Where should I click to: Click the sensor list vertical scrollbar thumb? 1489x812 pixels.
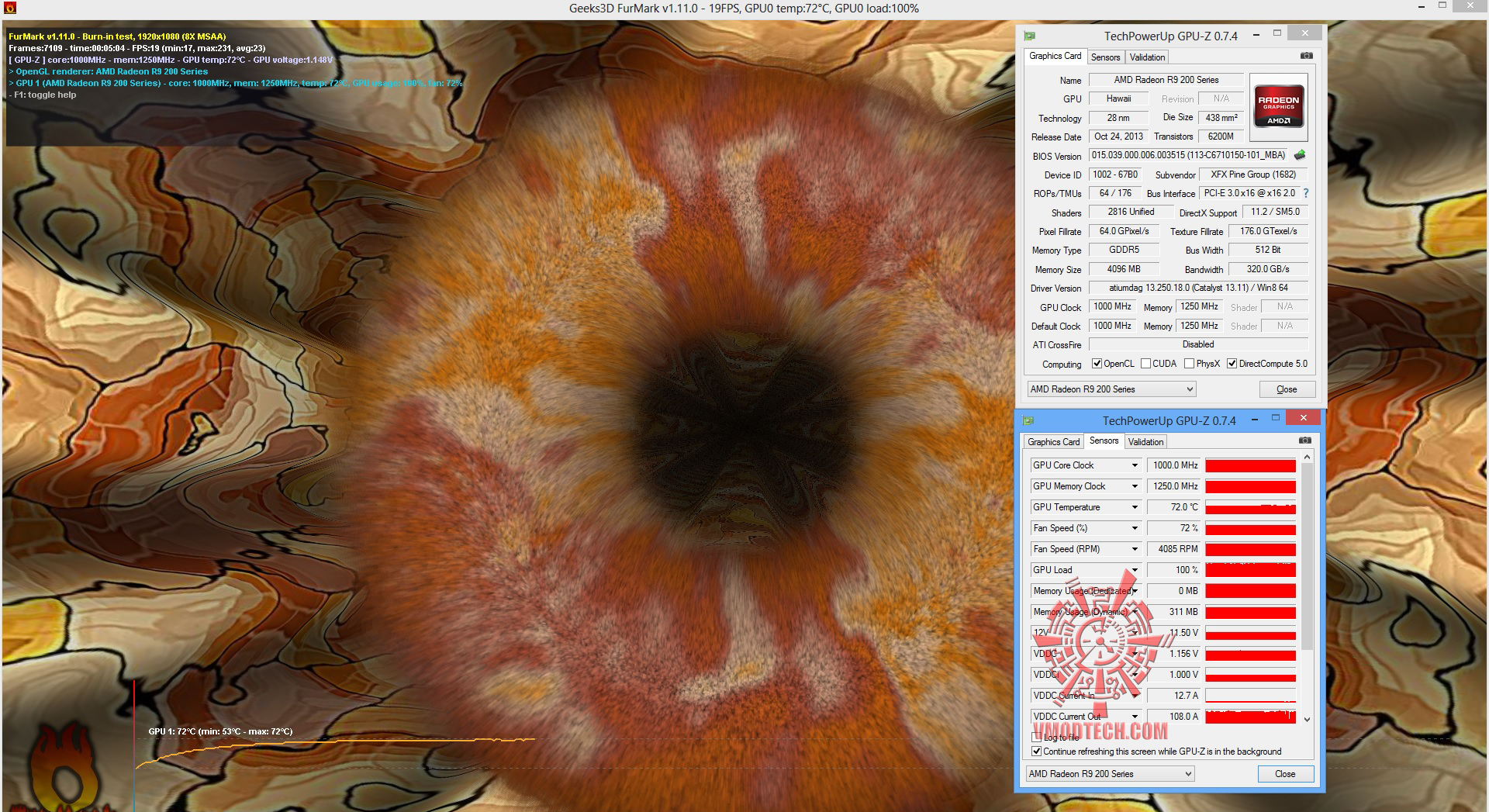pyautogui.click(x=1307, y=557)
